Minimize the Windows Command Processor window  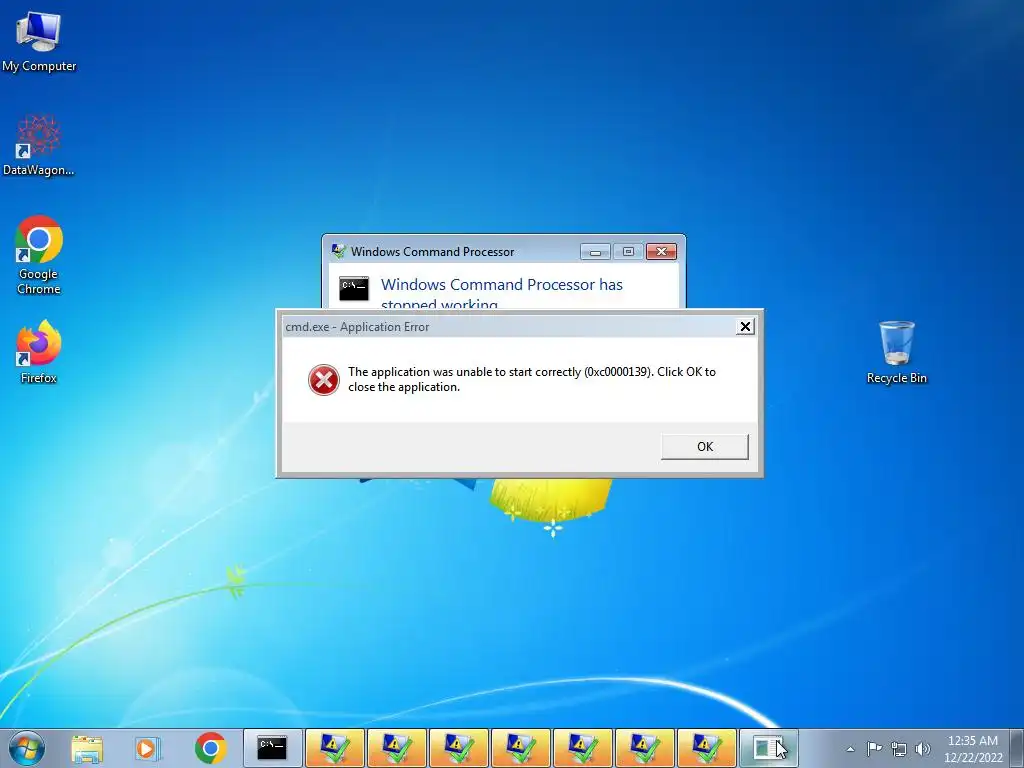(x=595, y=251)
